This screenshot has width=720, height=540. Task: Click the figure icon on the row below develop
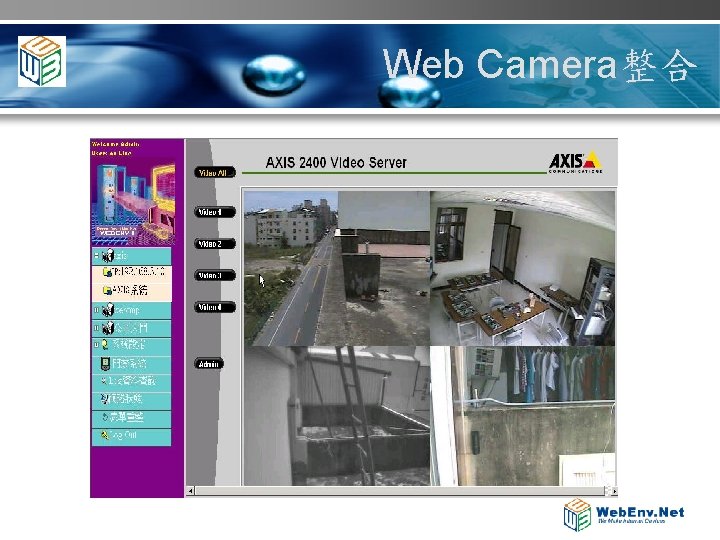click(108, 328)
